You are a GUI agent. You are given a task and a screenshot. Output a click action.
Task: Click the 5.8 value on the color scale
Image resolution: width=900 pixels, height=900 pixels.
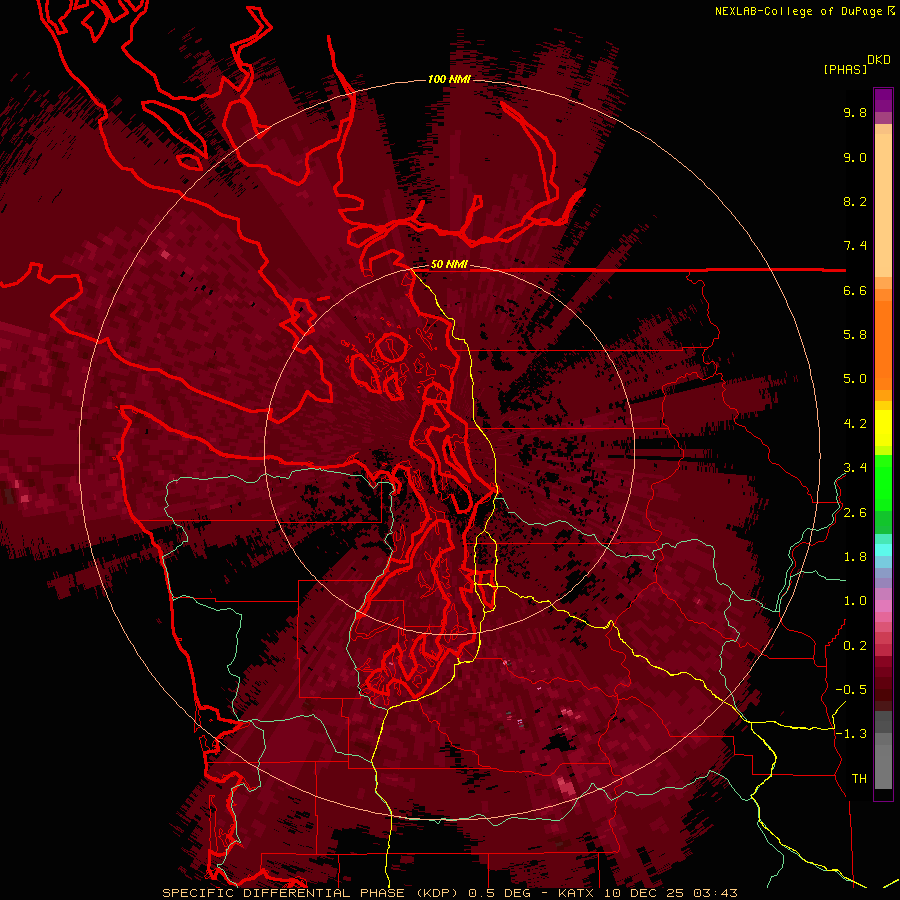click(855, 335)
